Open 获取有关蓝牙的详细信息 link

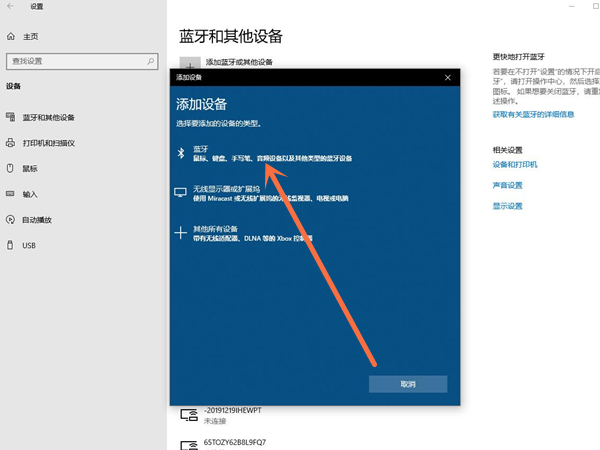(533, 114)
